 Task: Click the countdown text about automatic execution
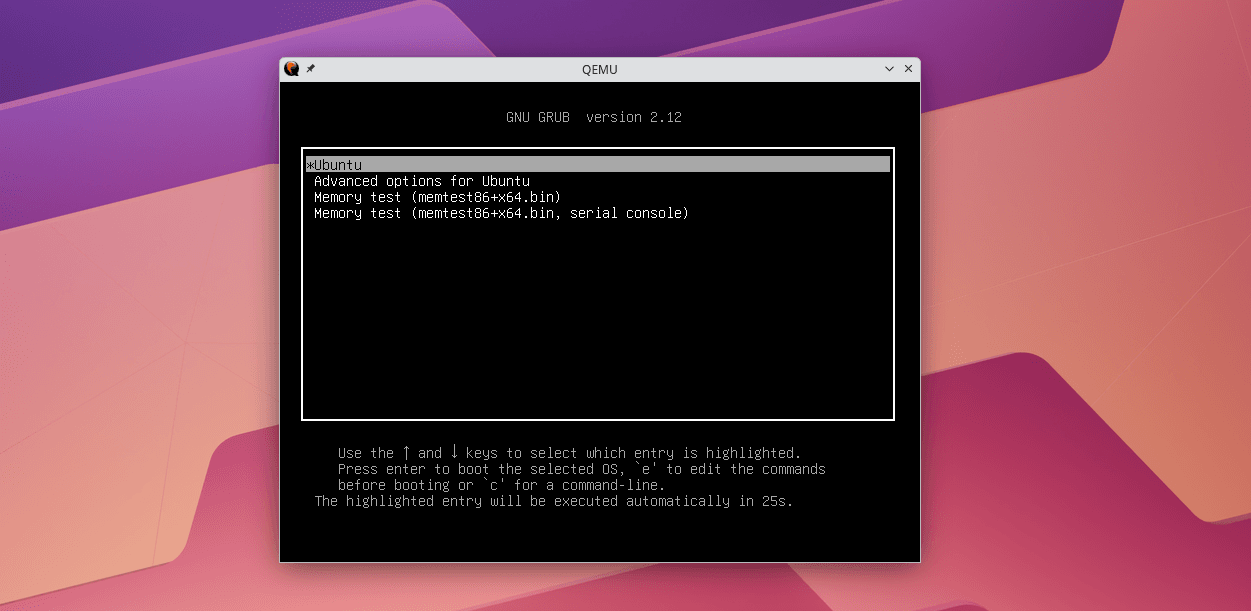(554, 501)
